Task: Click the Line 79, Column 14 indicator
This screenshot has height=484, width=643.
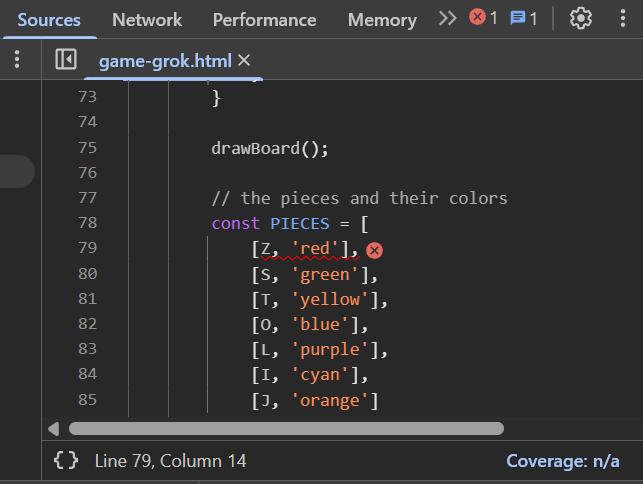Action: (170, 461)
